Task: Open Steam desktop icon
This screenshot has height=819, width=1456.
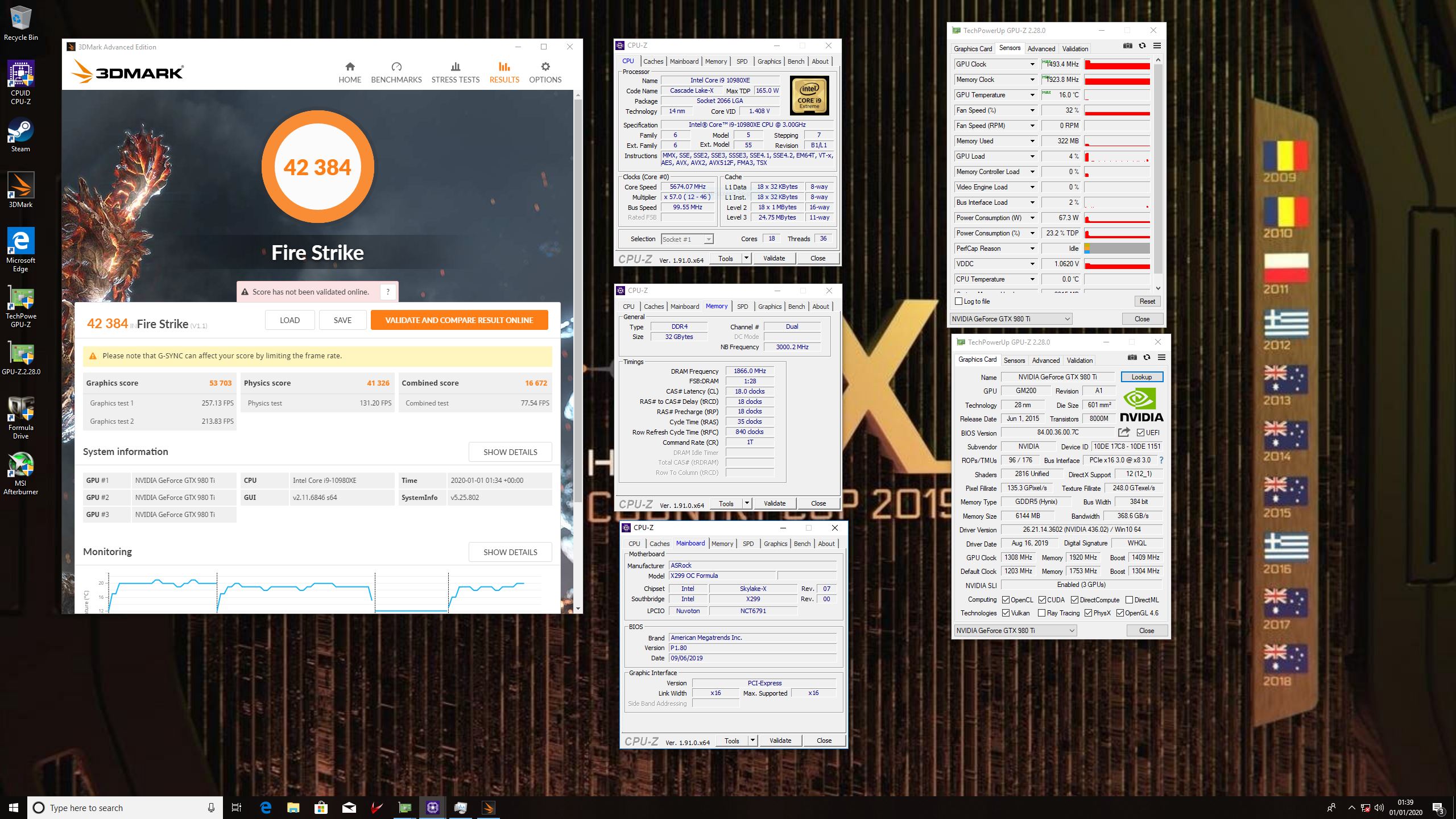Action: 20,135
